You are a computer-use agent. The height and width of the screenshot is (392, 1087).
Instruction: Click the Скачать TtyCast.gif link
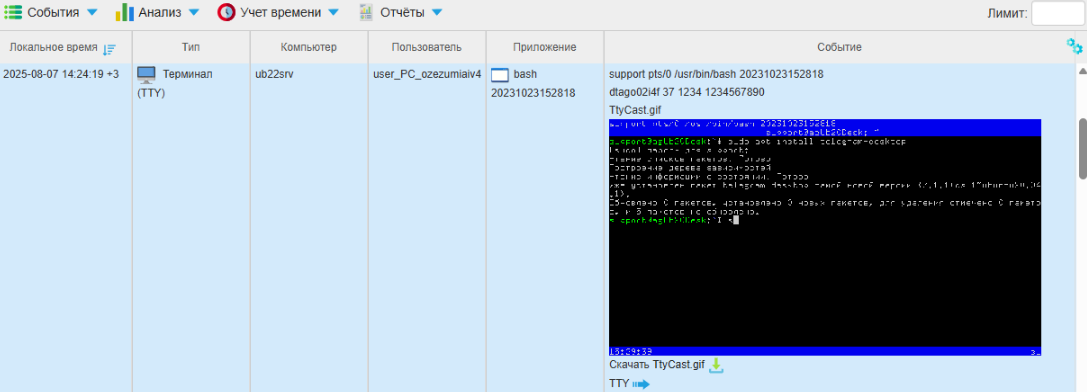tap(656, 365)
